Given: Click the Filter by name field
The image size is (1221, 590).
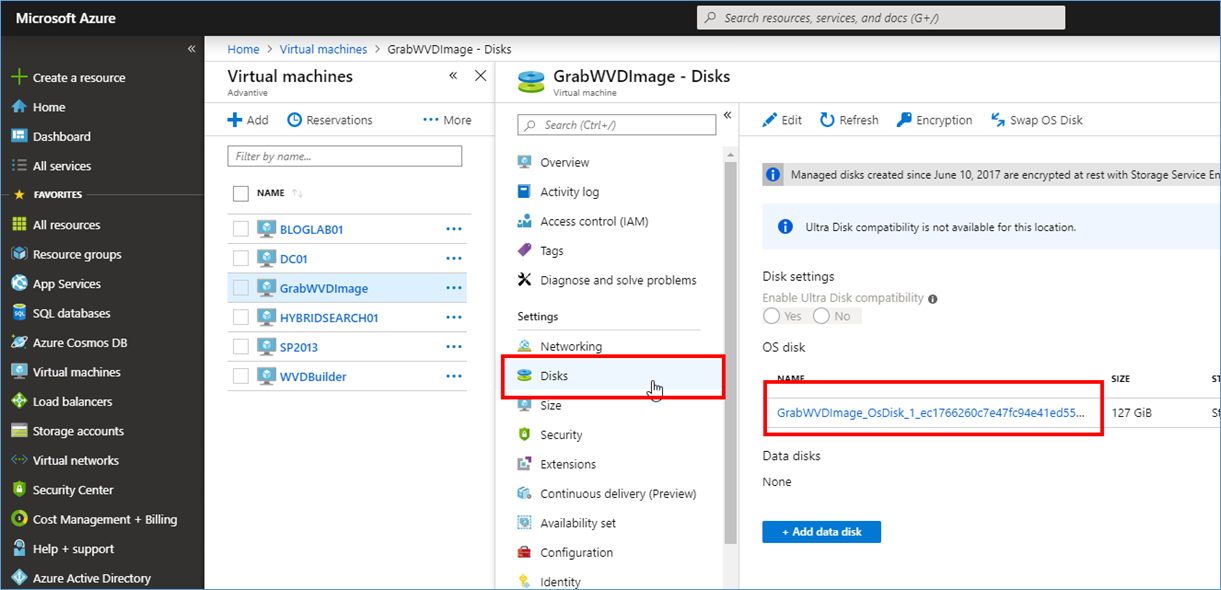Looking at the screenshot, I should pyautogui.click(x=345, y=156).
